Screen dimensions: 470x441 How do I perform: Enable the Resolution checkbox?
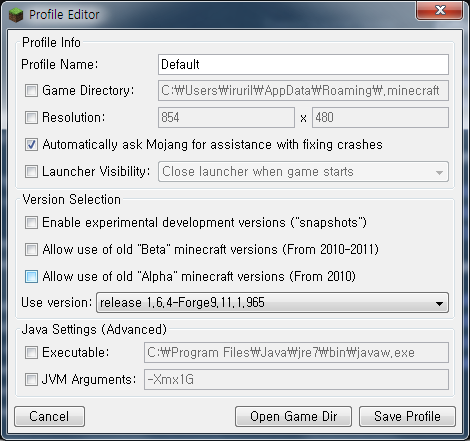(31, 117)
